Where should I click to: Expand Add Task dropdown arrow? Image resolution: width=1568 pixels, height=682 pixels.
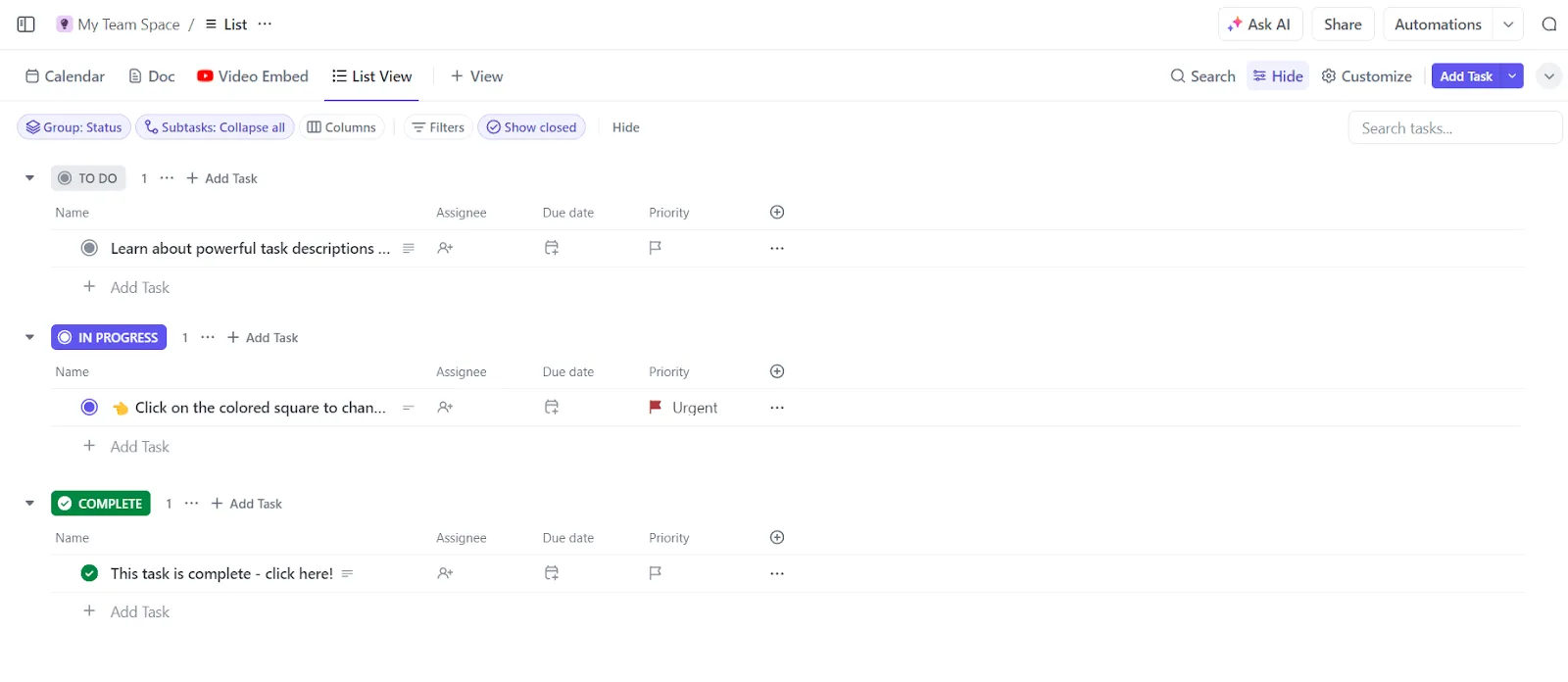(x=1512, y=76)
